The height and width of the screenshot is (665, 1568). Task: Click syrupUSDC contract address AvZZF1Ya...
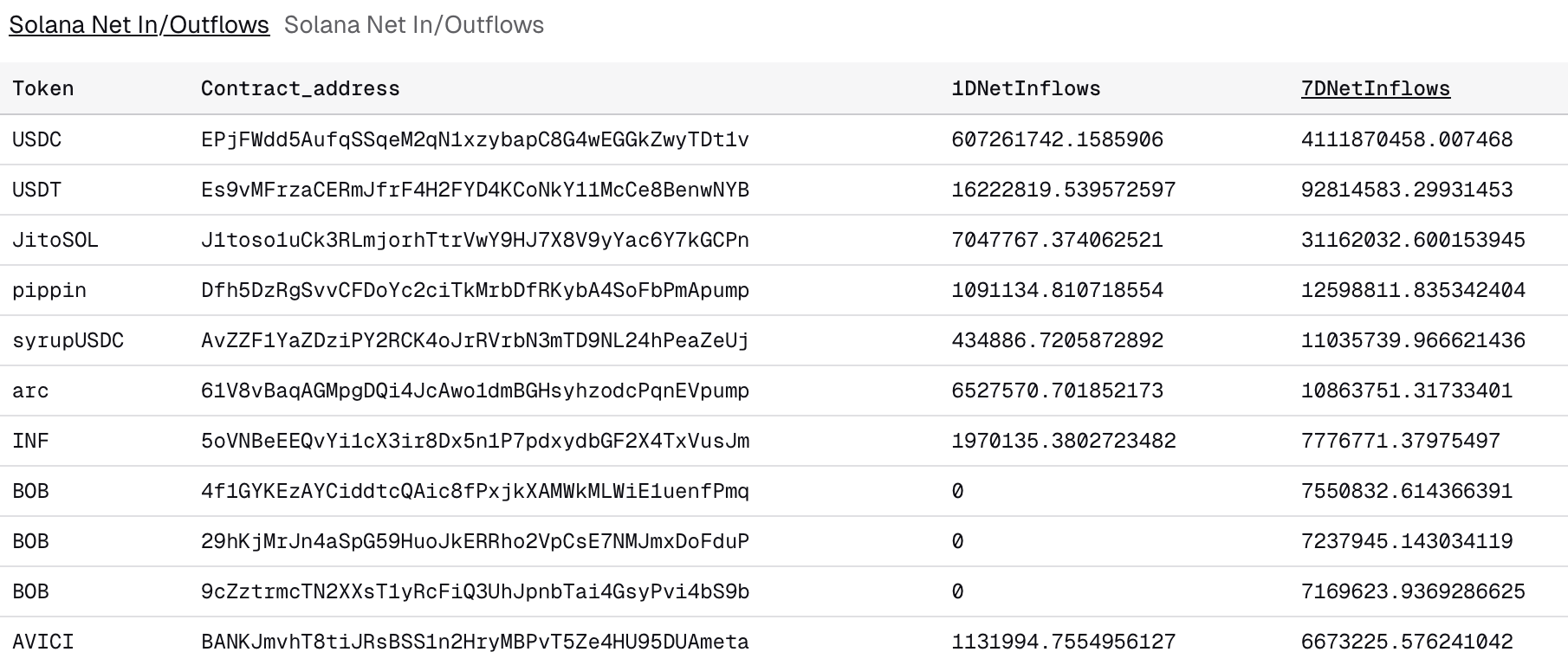click(475, 340)
